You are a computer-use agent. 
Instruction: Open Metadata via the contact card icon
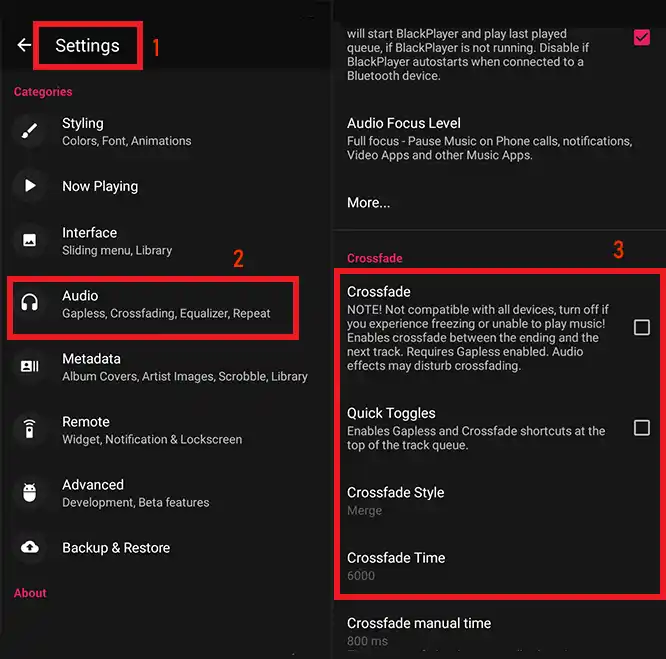click(x=29, y=366)
